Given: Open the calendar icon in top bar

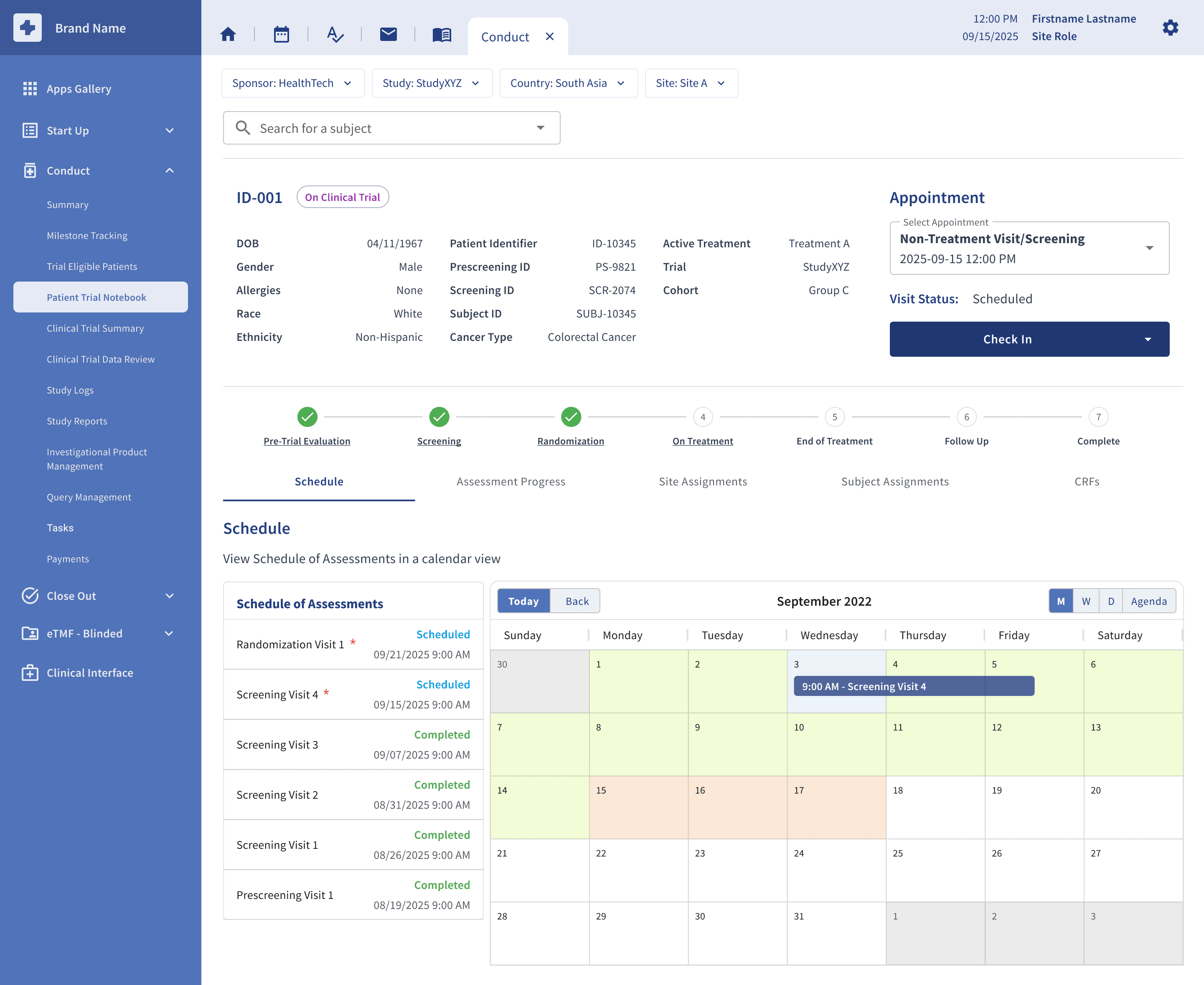Looking at the screenshot, I should click(x=282, y=35).
